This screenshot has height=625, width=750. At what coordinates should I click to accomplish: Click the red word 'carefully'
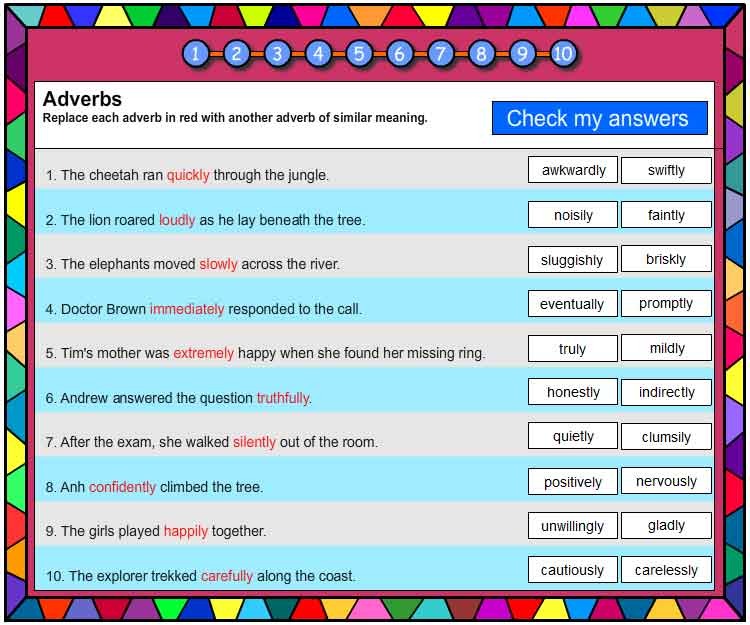227,576
